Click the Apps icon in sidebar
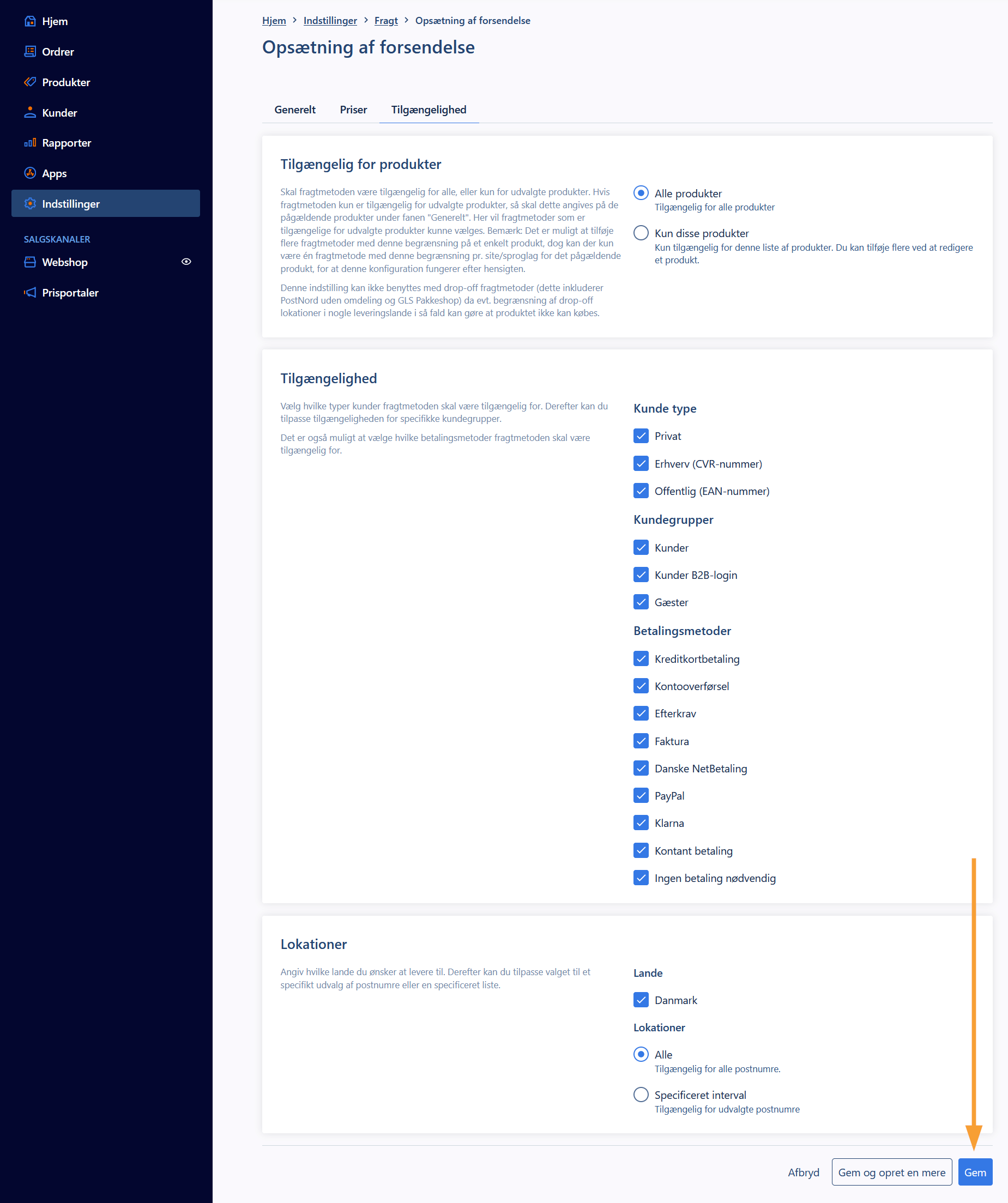1008x1203 pixels. pos(30,173)
